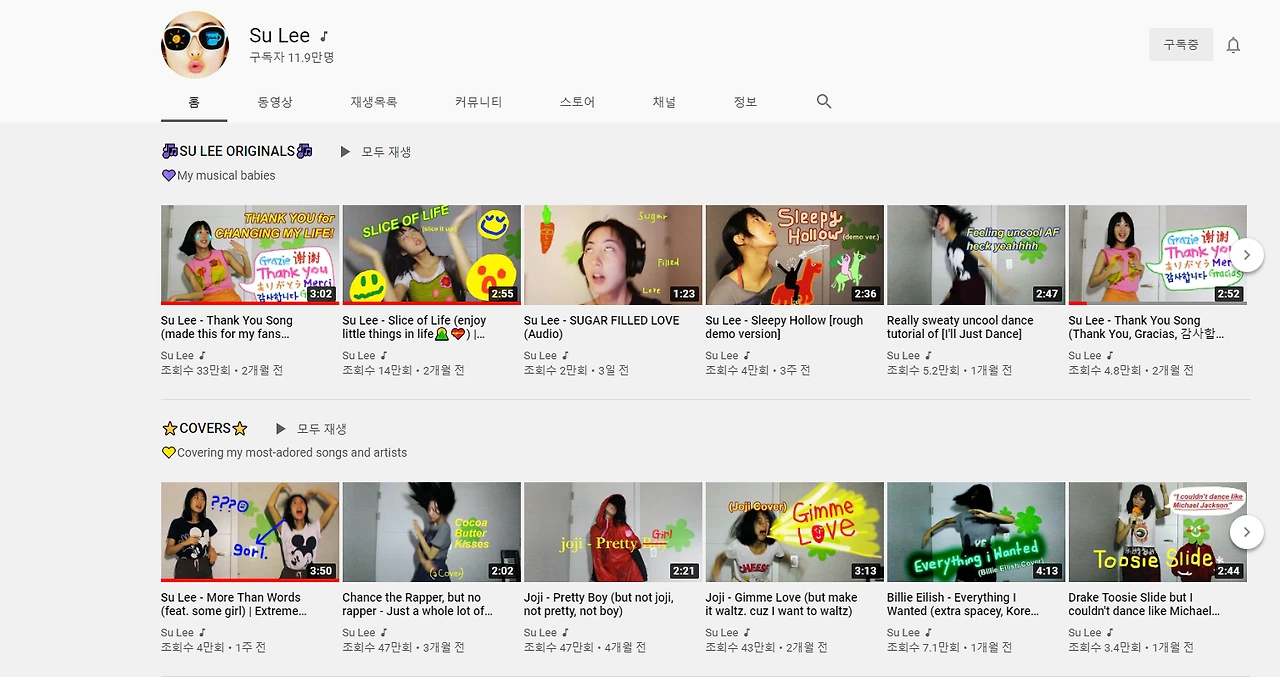
Task: Click title Really sweaty uncool dance tutorial
Action: [960, 327]
